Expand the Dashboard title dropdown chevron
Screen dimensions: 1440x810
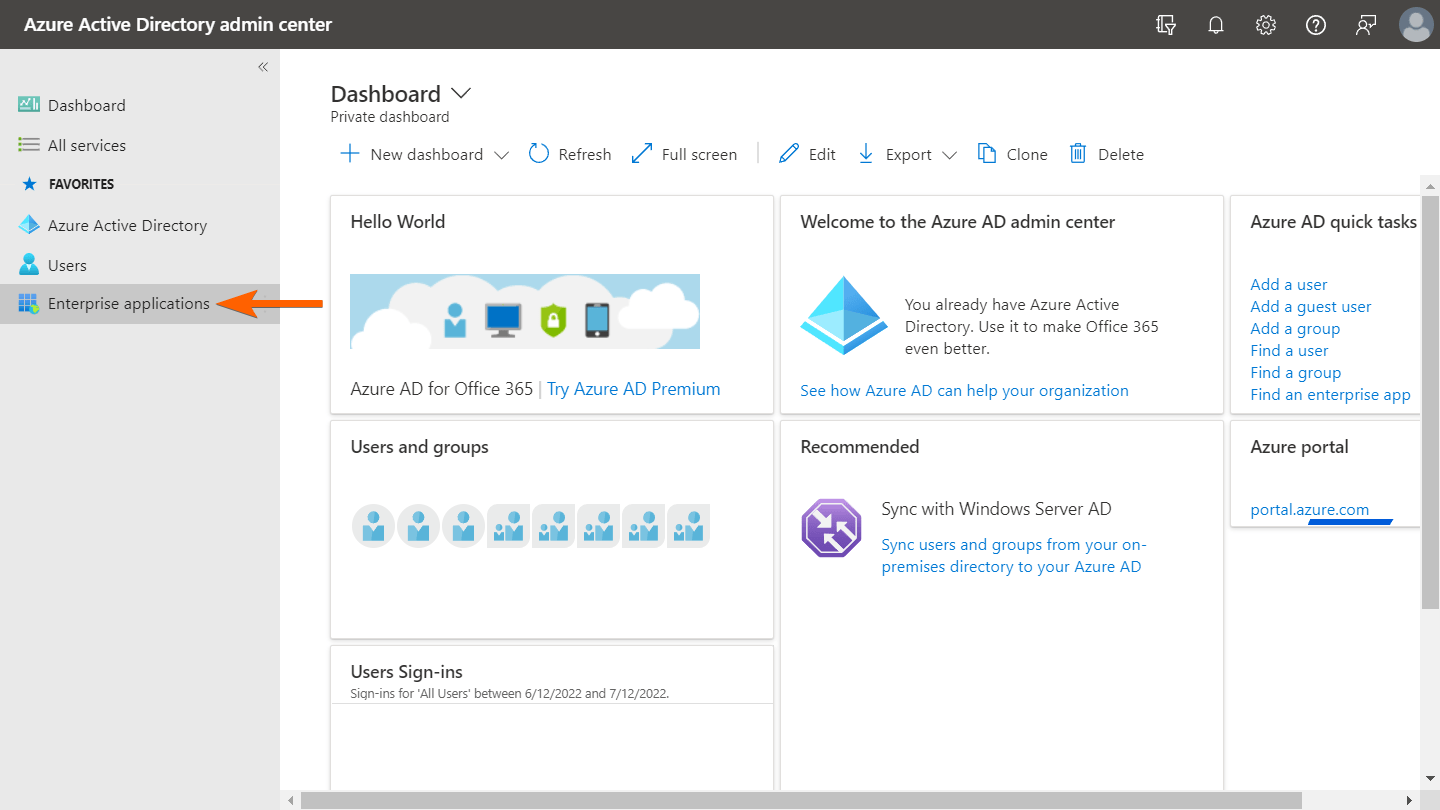pyautogui.click(x=461, y=93)
